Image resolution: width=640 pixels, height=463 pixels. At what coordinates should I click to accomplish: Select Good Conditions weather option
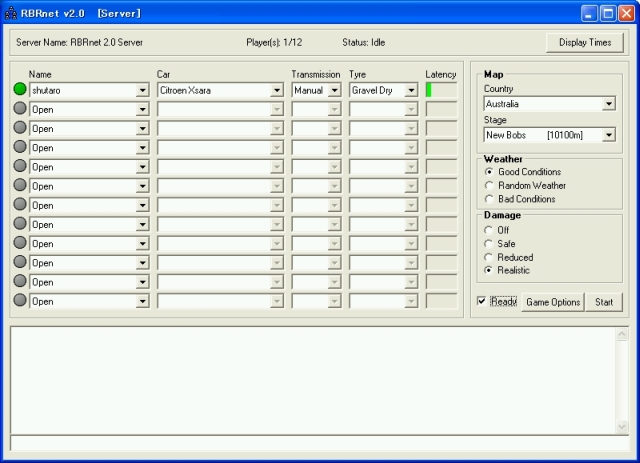click(489, 172)
